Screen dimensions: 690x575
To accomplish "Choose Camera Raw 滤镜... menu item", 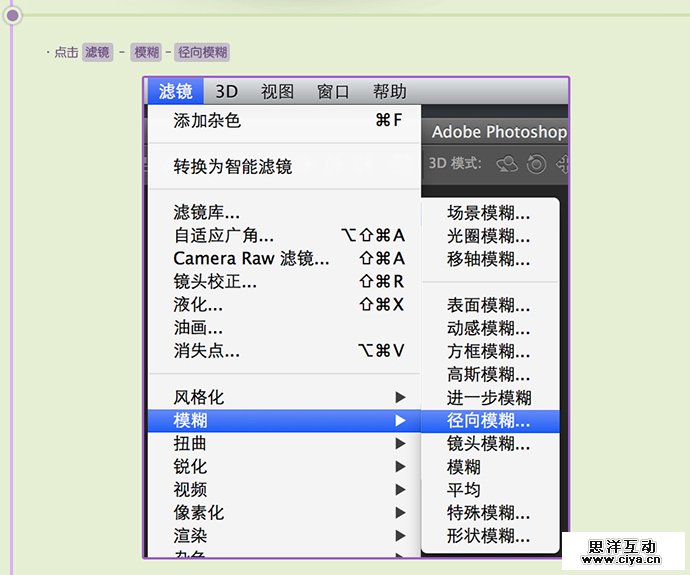I will 251,259.
